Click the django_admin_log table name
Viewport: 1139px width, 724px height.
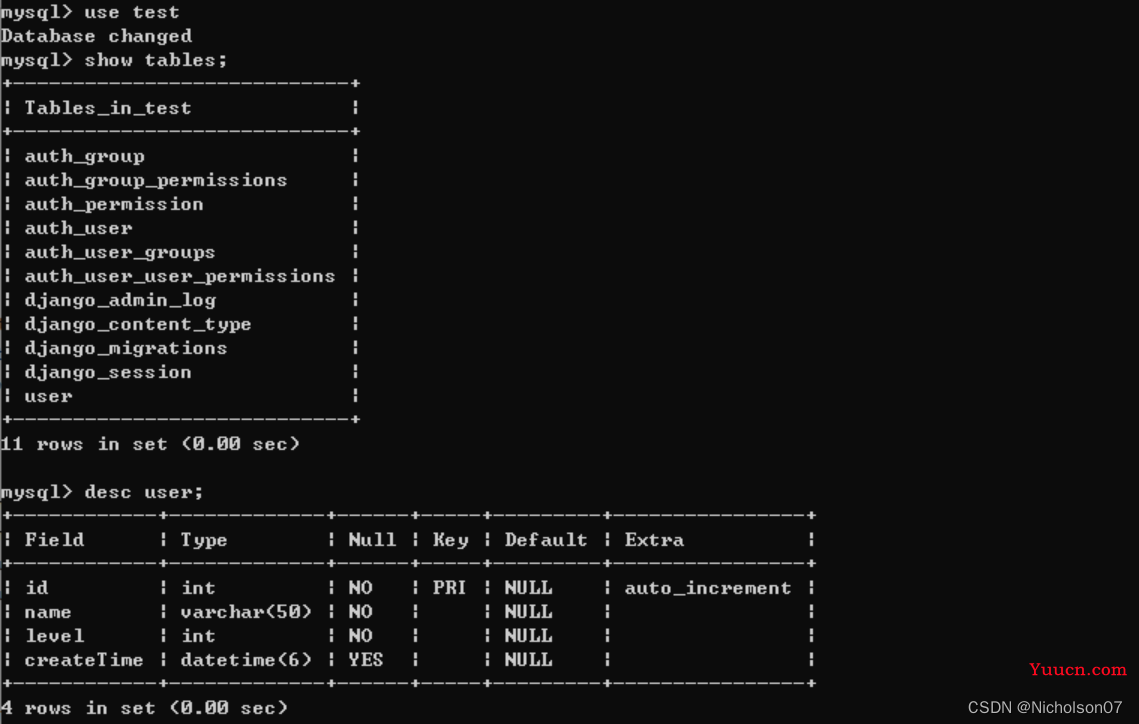coord(121,300)
